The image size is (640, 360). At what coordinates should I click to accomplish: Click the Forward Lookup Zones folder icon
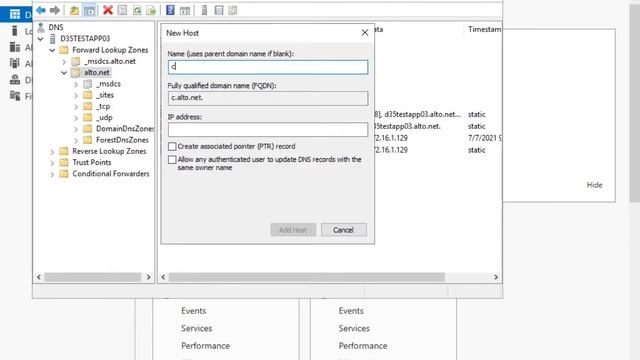(64, 50)
